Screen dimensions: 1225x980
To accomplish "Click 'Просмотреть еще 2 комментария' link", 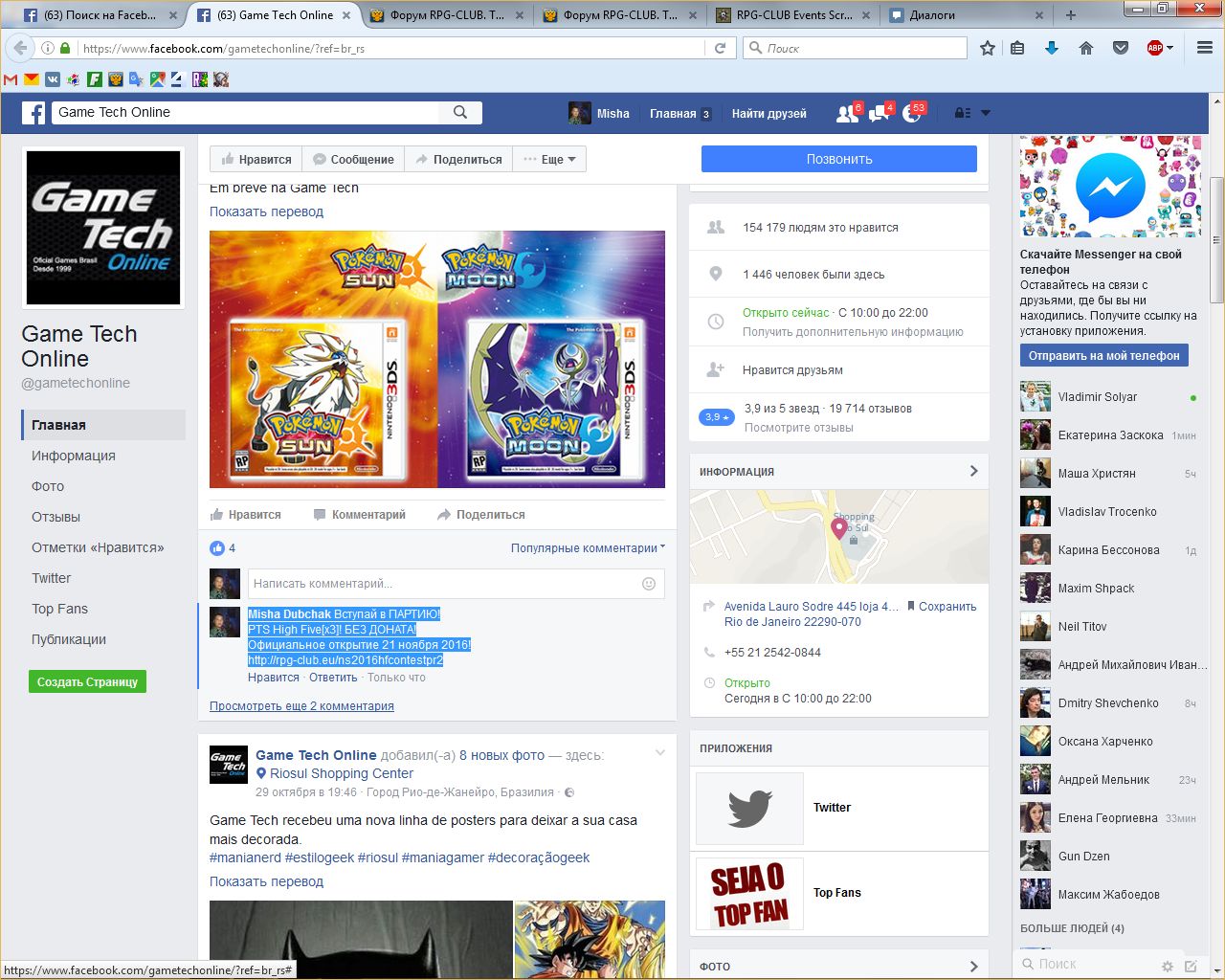I will point(301,706).
